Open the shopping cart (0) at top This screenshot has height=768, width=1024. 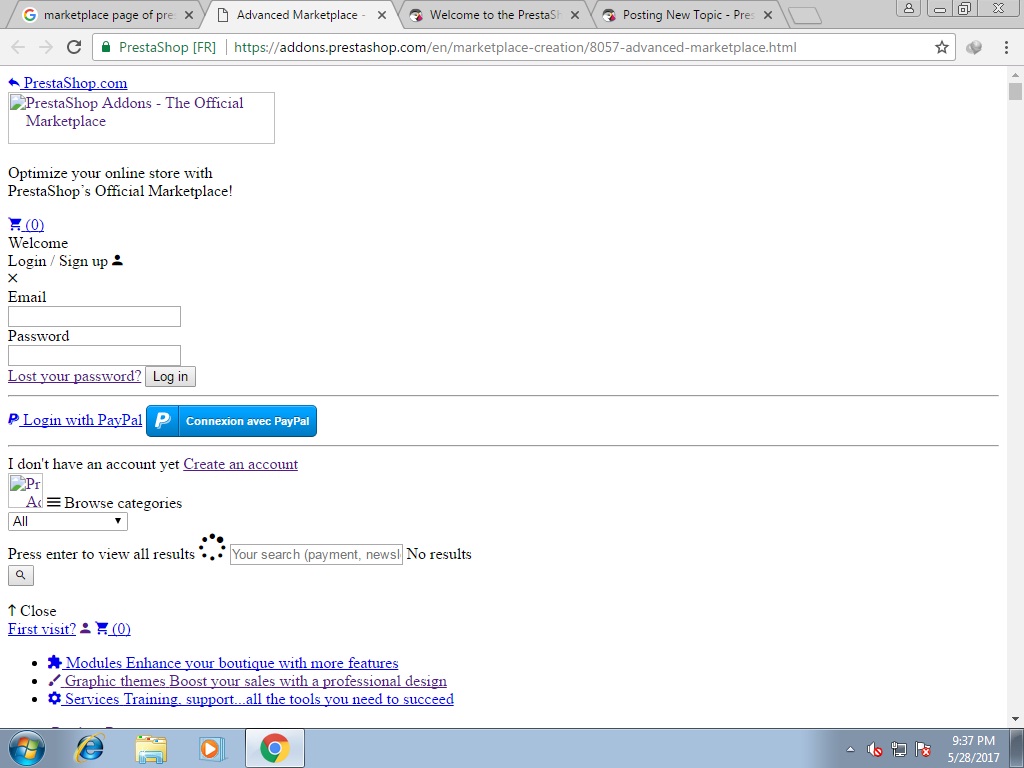[26, 225]
